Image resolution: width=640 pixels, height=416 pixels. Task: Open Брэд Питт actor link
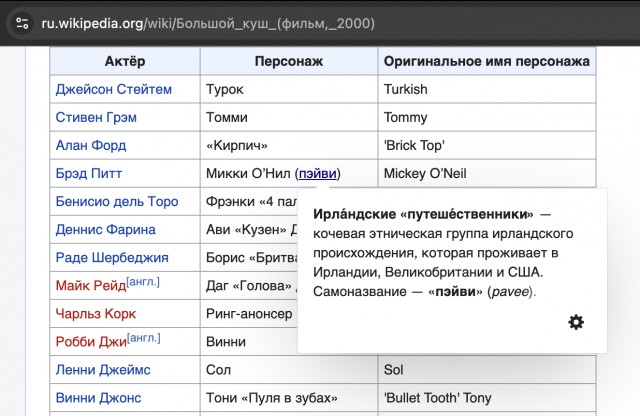coord(89,174)
